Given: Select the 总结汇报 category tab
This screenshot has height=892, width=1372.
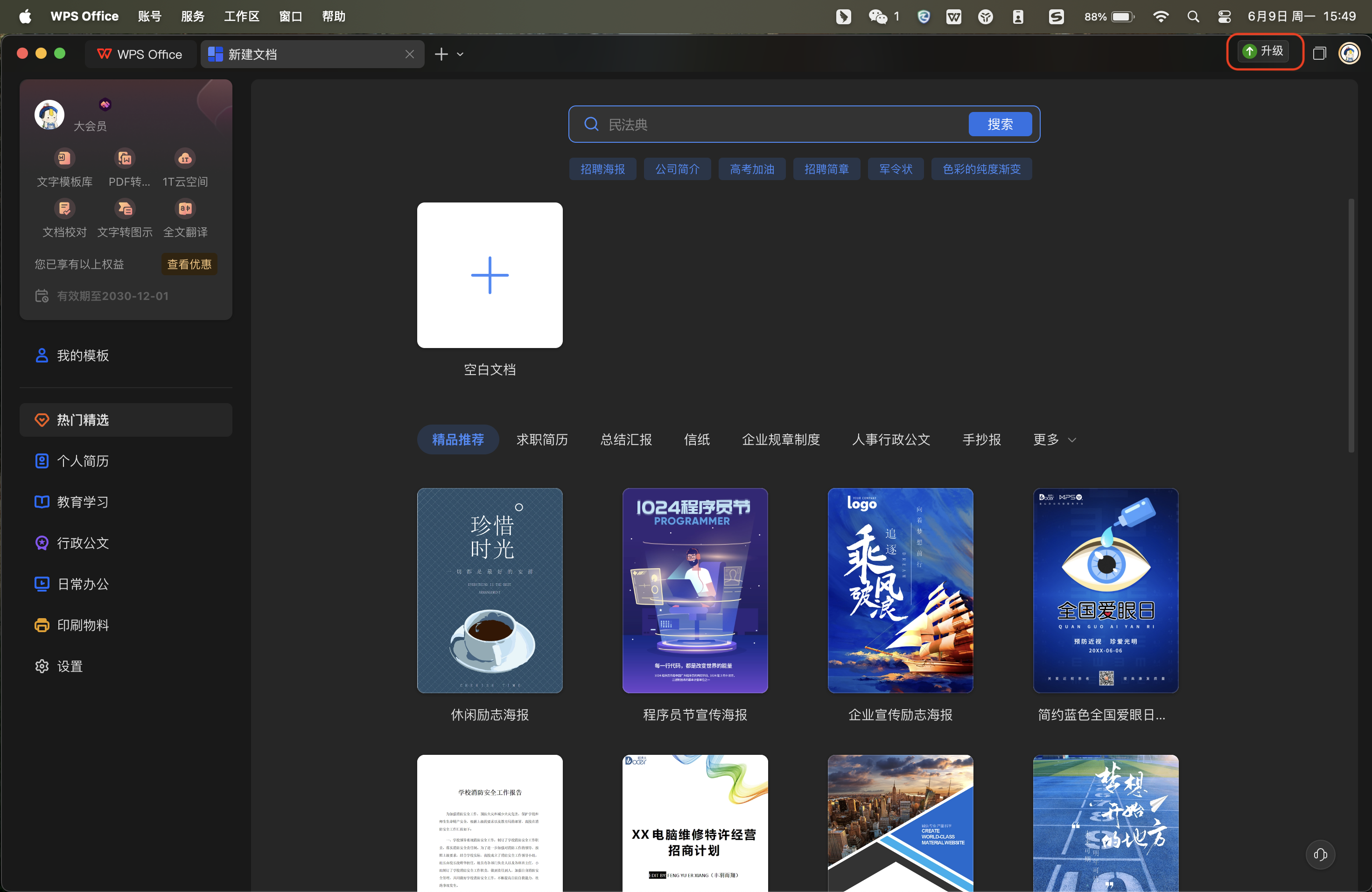Looking at the screenshot, I should coord(626,439).
